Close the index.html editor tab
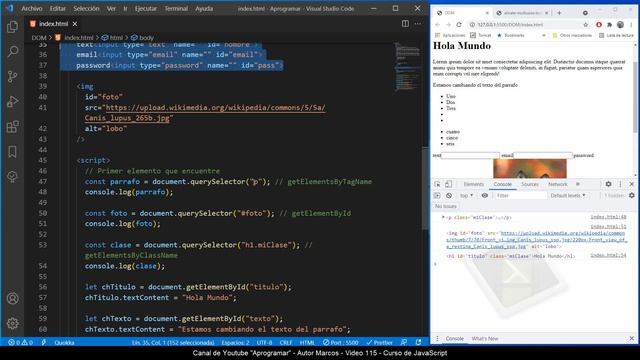The height and width of the screenshot is (360, 640). pyautogui.click(x=75, y=24)
